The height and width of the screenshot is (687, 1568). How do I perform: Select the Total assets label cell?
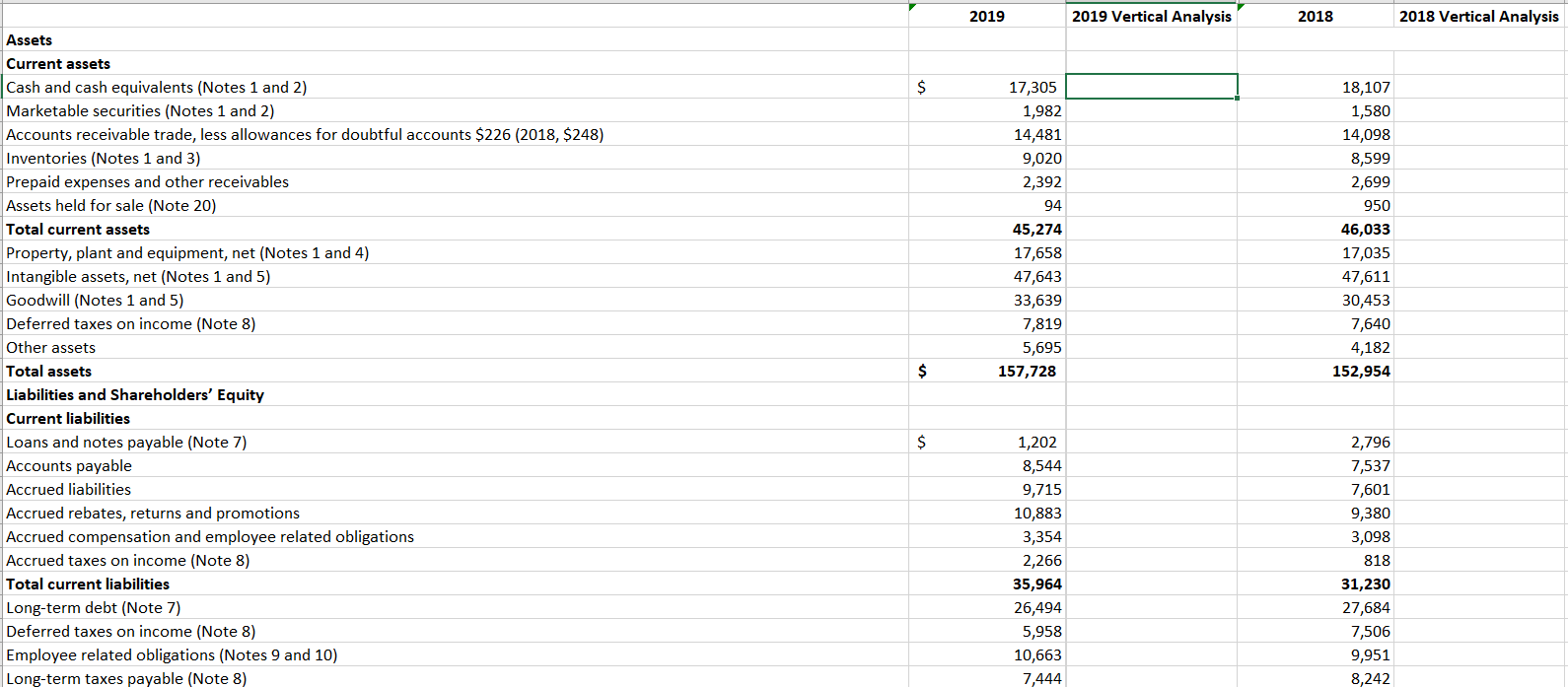[x=455, y=371]
